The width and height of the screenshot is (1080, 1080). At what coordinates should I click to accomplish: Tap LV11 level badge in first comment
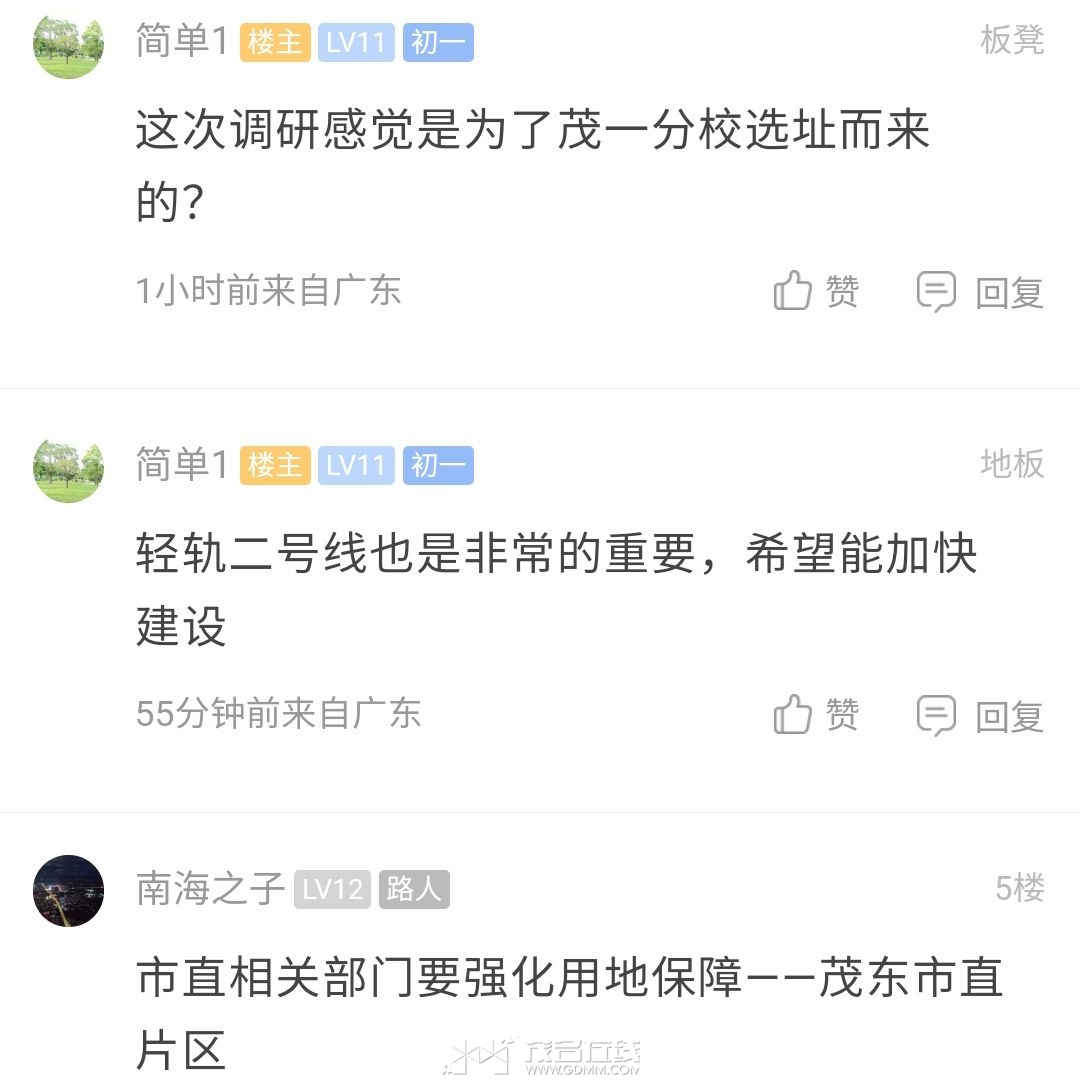356,43
